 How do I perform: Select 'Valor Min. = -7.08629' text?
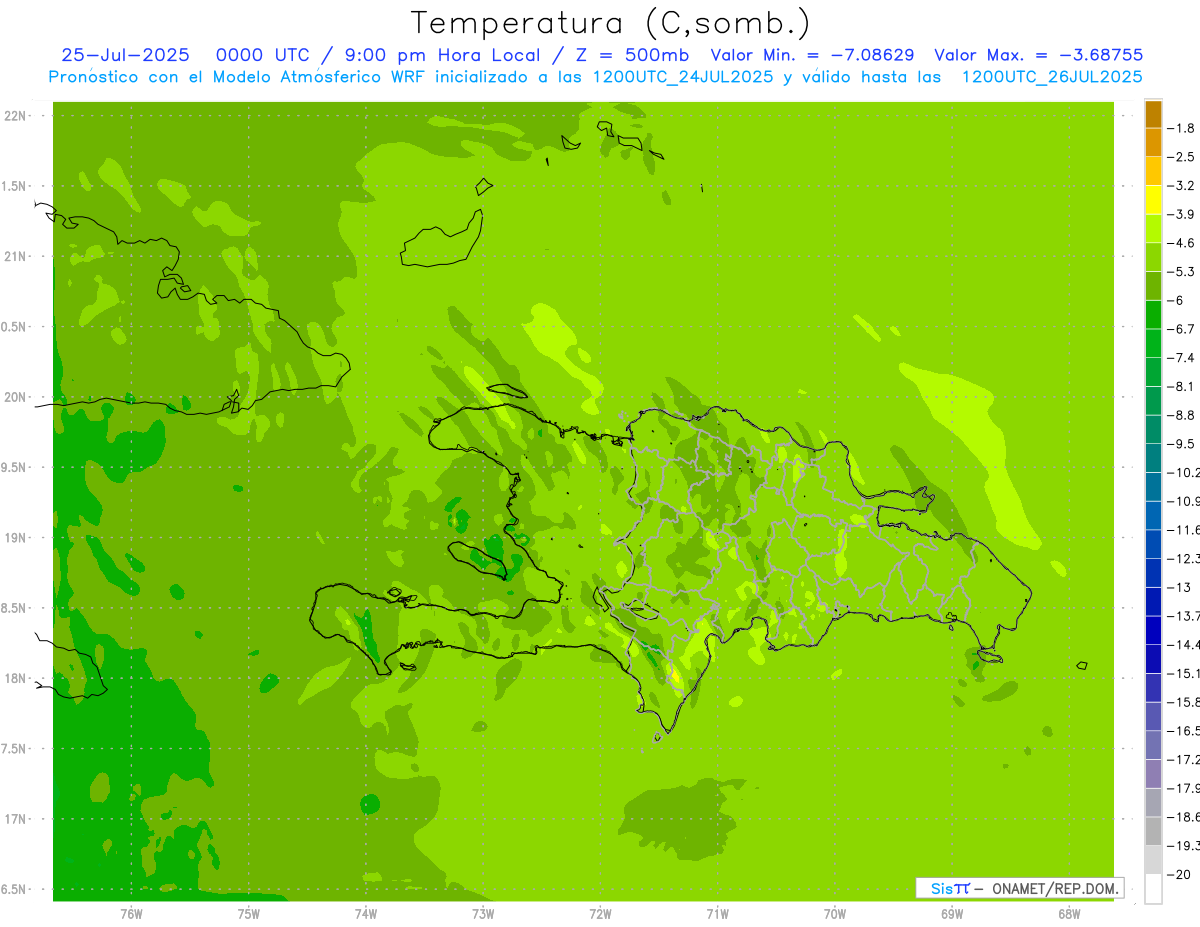[812, 55]
